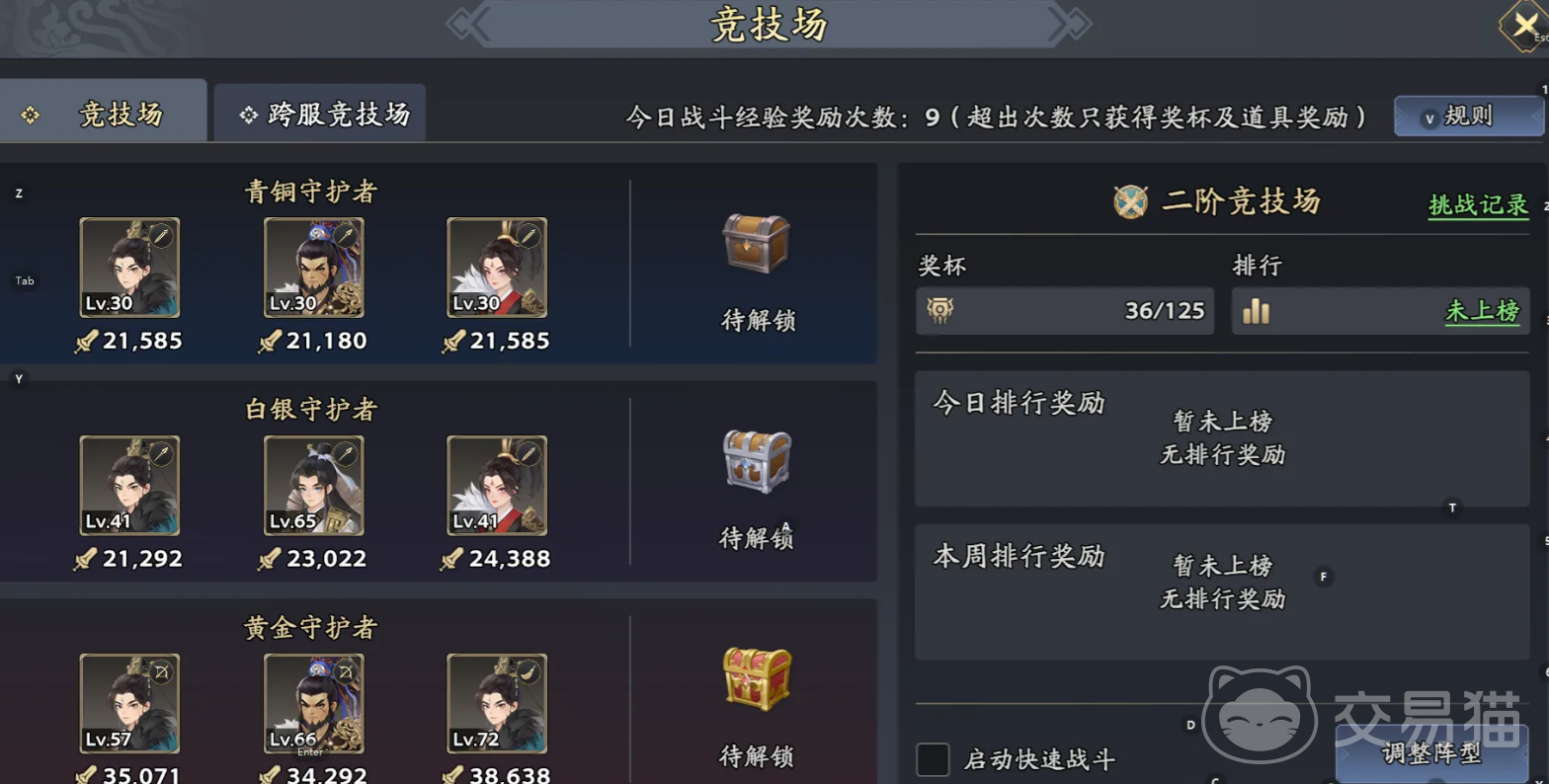Screen dimensions: 1549x784
Task: Click the 未上榜 ranking link
Action: 1482,311
